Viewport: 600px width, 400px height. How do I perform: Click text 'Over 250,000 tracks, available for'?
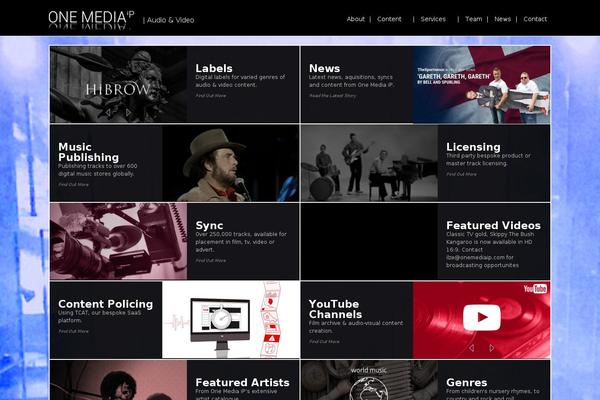tap(241, 234)
